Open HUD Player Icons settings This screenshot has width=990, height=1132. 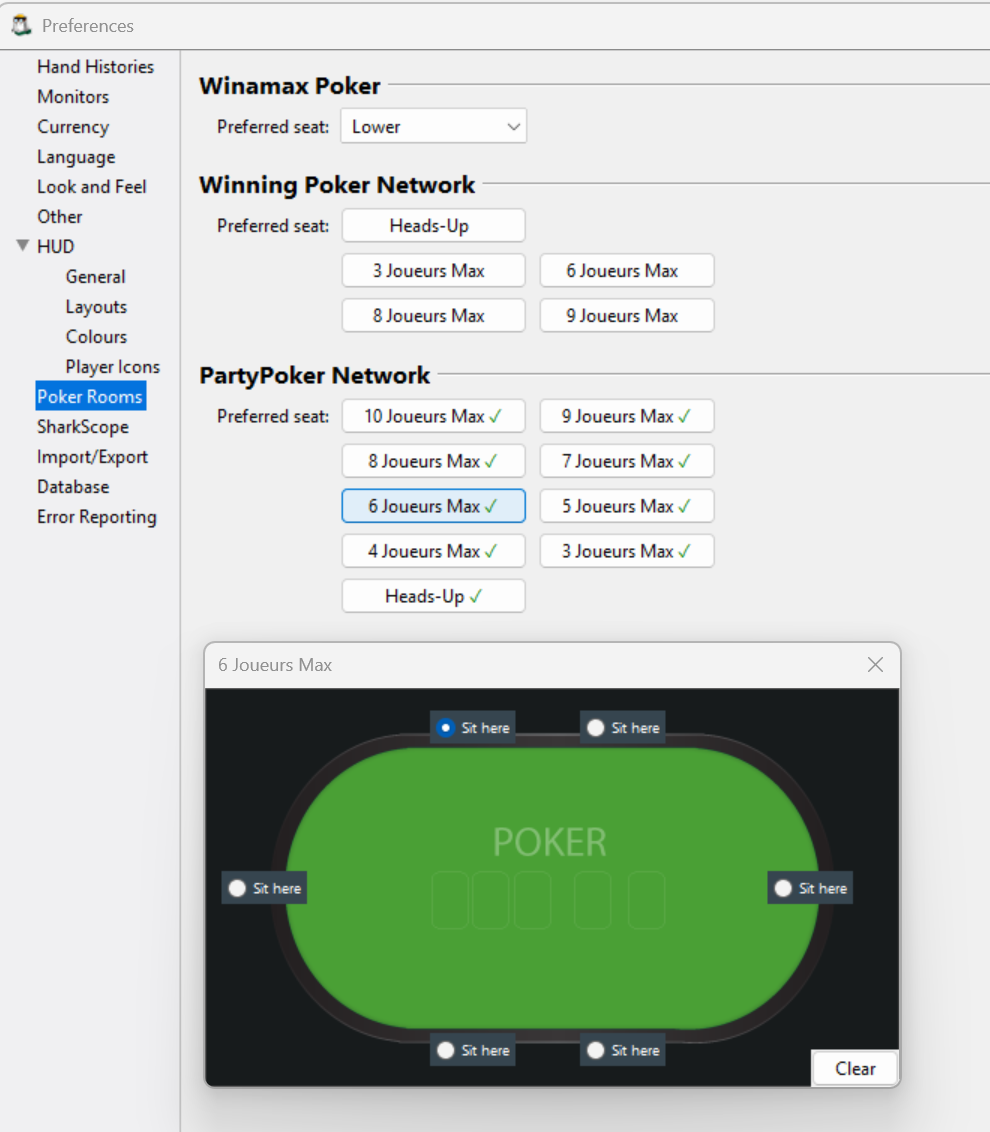click(113, 367)
